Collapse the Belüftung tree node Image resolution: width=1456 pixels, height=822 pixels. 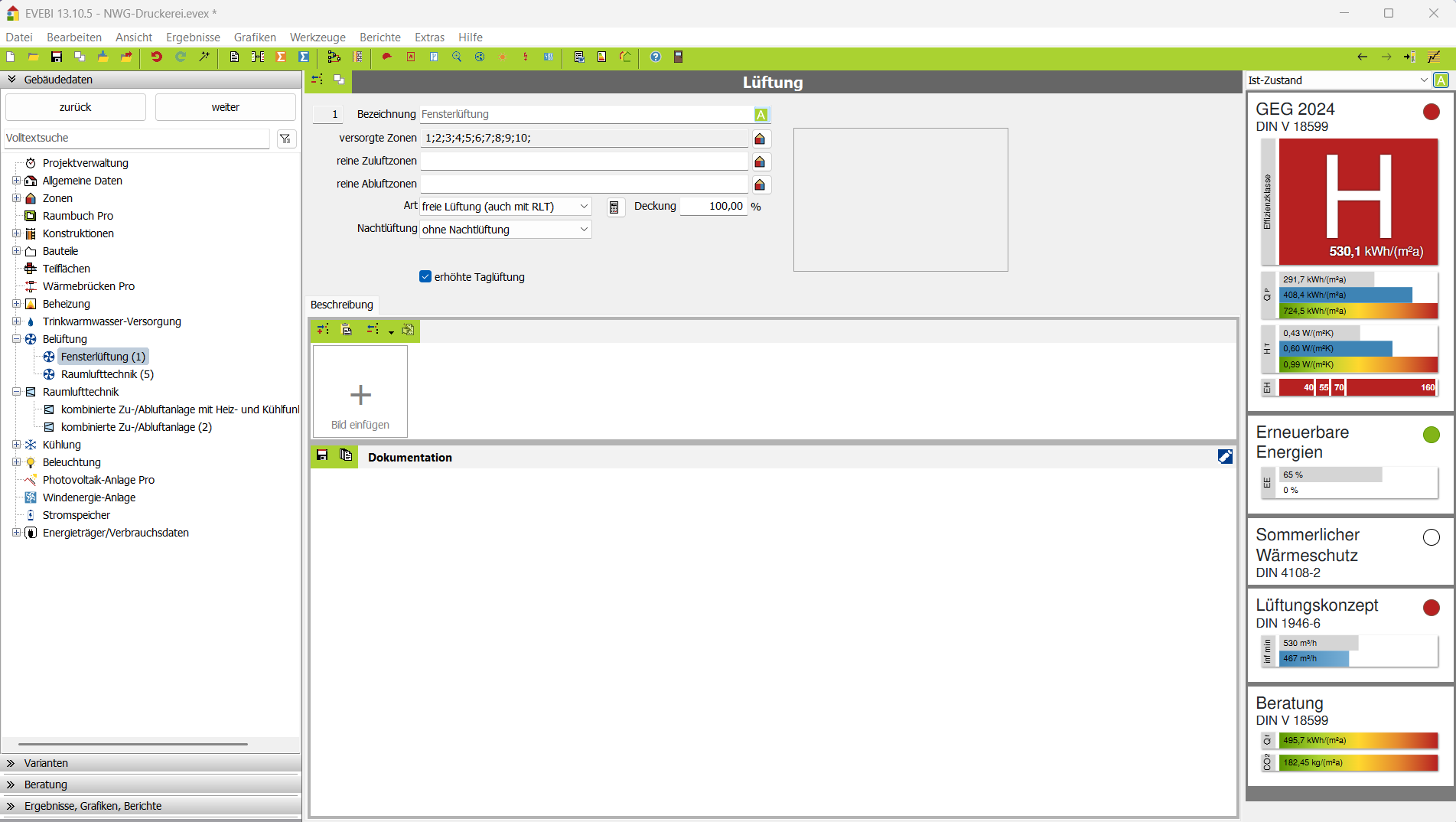tap(16, 339)
